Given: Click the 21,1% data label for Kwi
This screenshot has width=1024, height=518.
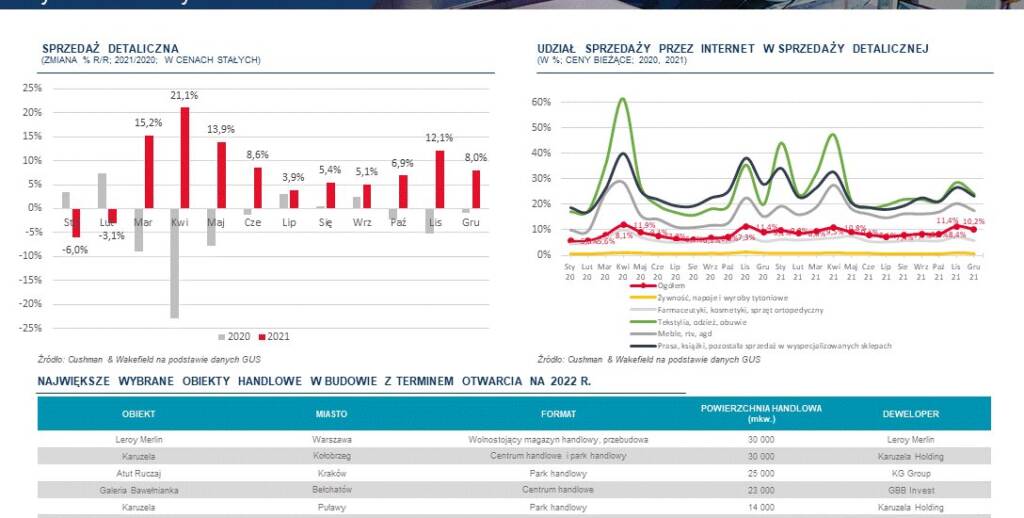Looking at the screenshot, I should (x=183, y=96).
